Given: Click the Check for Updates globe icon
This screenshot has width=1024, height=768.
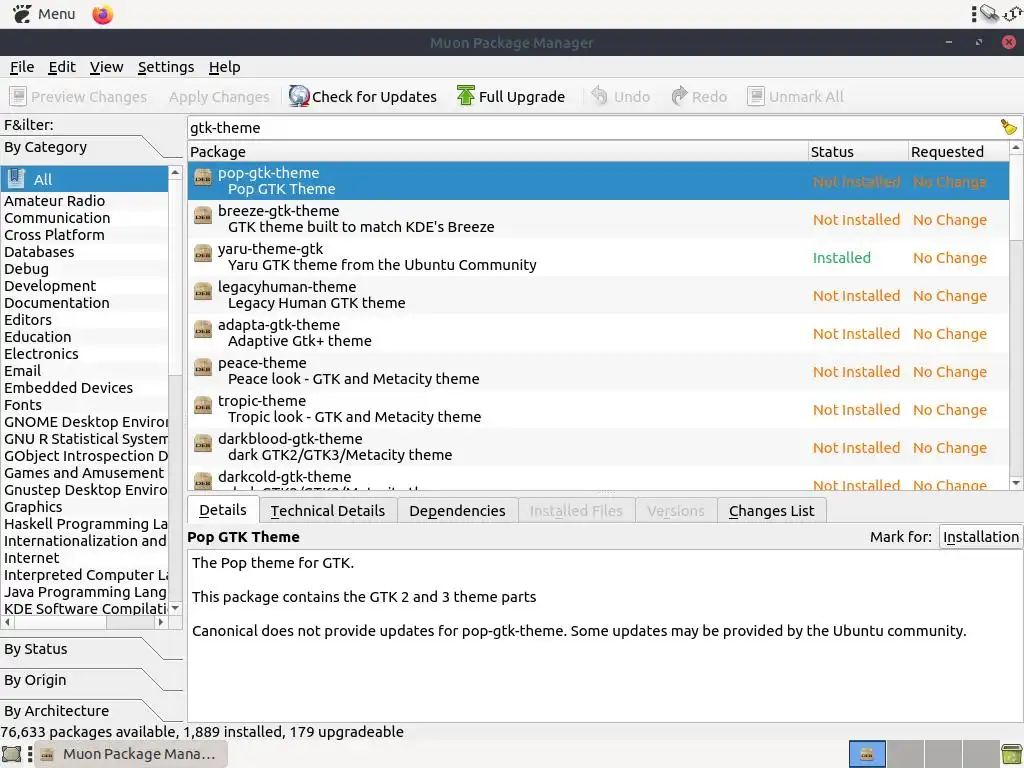Looking at the screenshot, I should tap(299, 96).
